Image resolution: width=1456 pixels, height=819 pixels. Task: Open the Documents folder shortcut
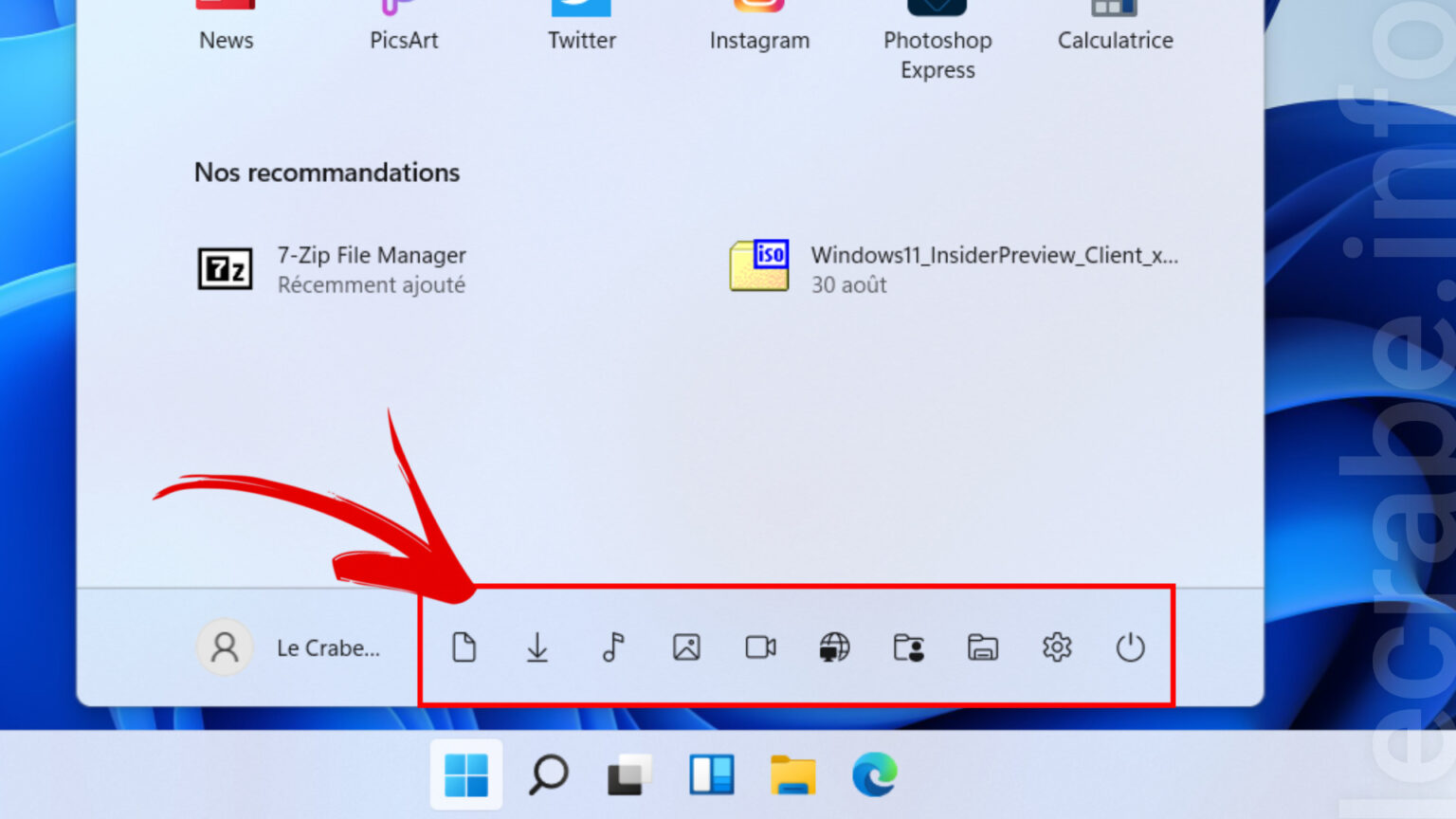464,647
